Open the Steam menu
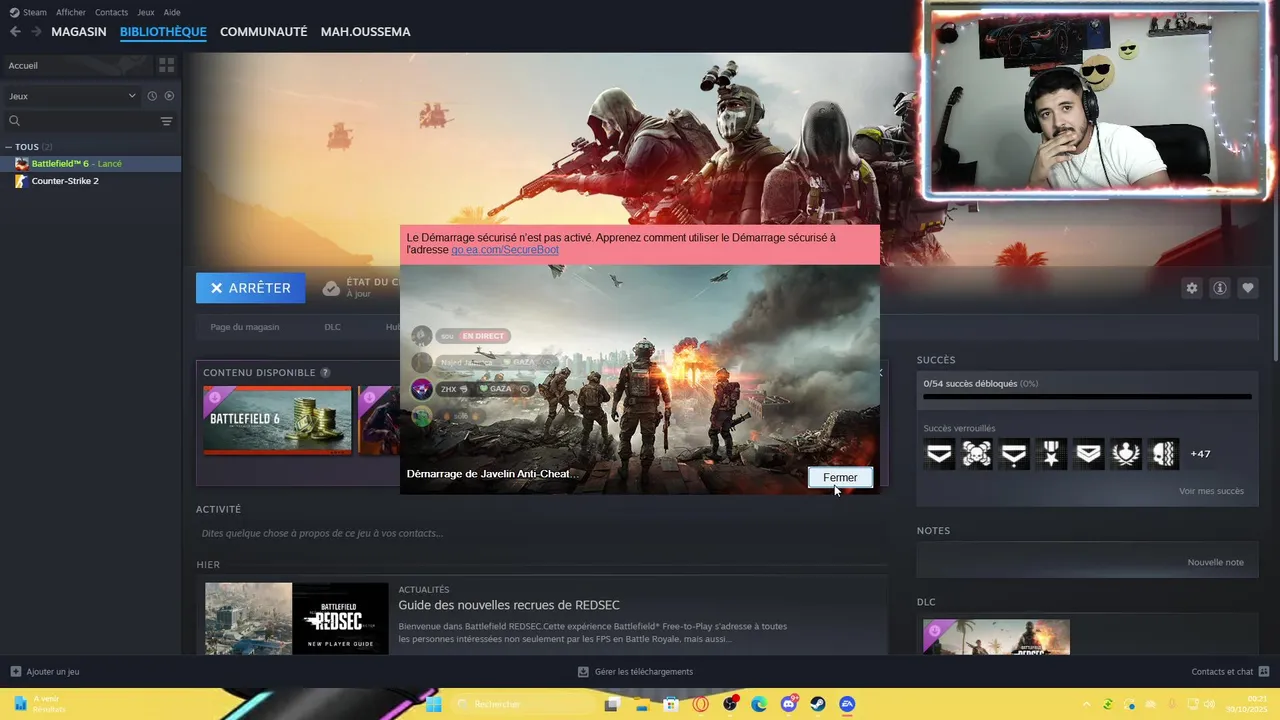The height and width of the screenshot is (720, 1280). coord(28,12)
